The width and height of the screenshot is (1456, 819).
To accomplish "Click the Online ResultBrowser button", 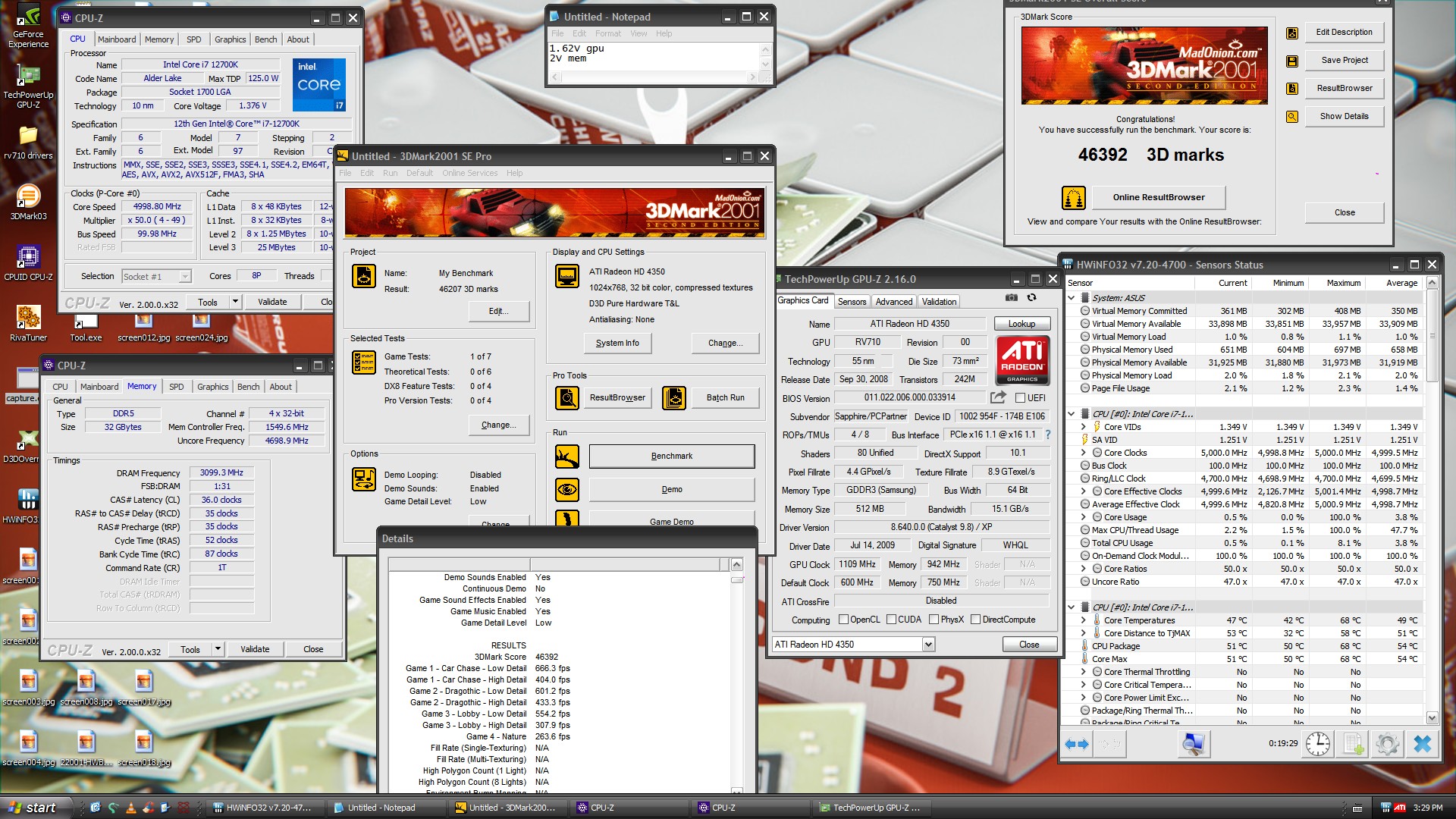I will (1159, 198).
